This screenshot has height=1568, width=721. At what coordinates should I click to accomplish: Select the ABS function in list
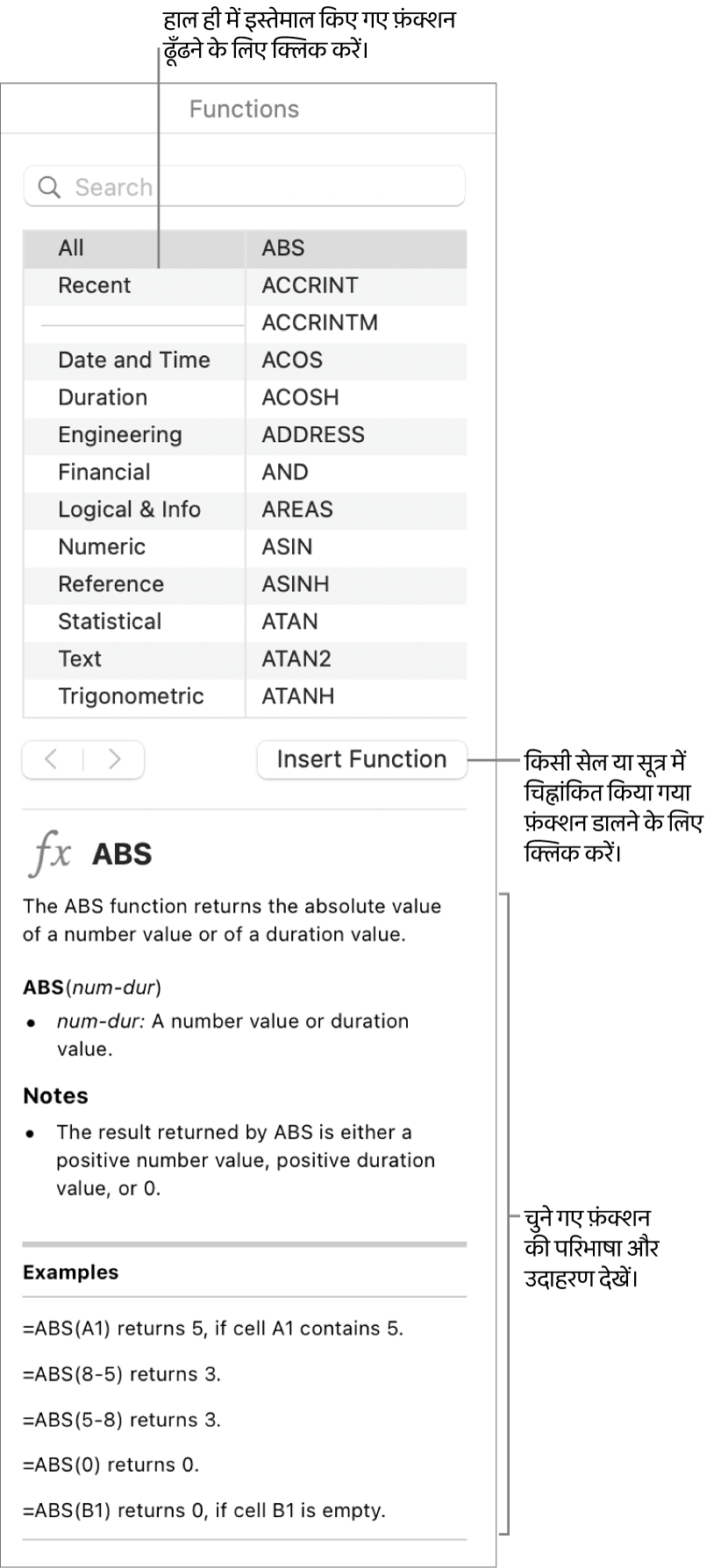[x=283, y=248]
